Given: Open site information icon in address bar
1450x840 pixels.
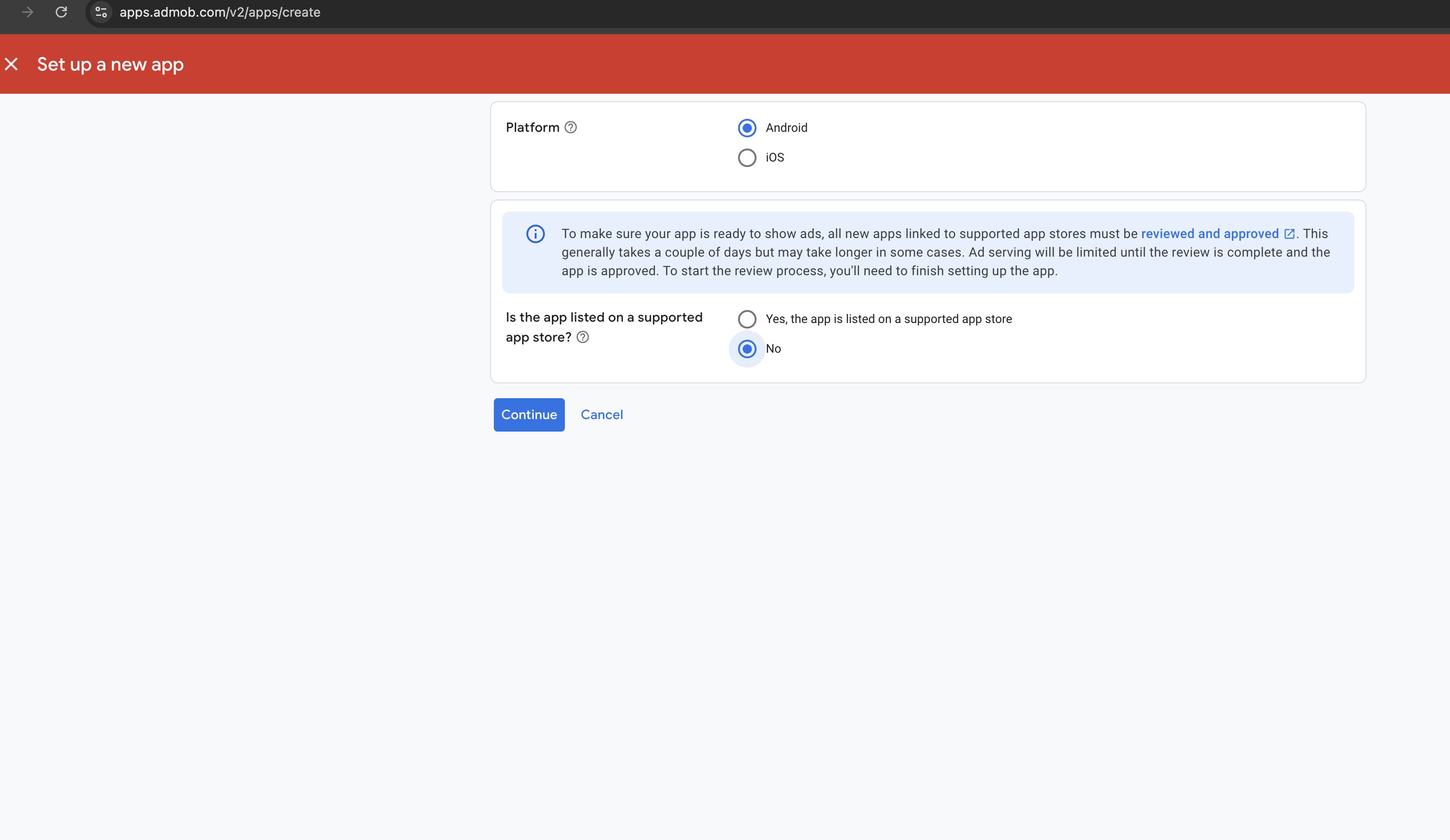Looking at the screenshot, I should click(x=101, y=12).
